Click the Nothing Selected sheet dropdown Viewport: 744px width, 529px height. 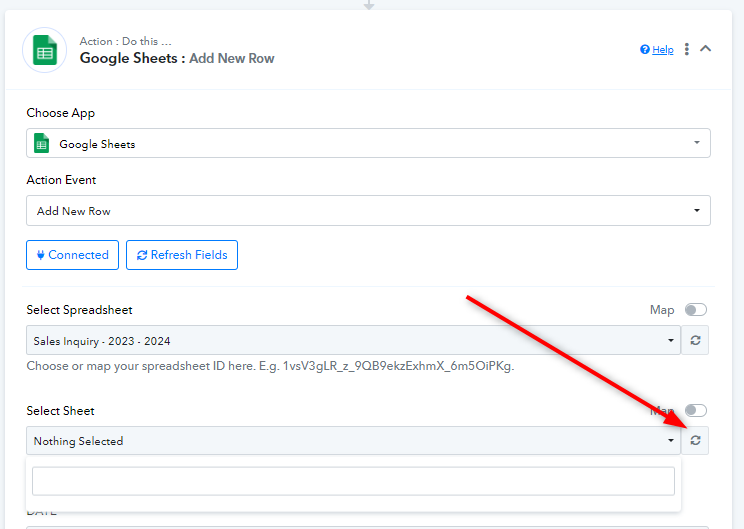click(x=353, y=441)
